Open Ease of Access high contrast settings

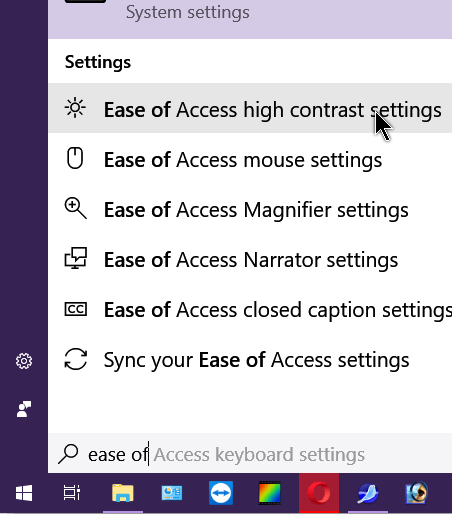250,108
